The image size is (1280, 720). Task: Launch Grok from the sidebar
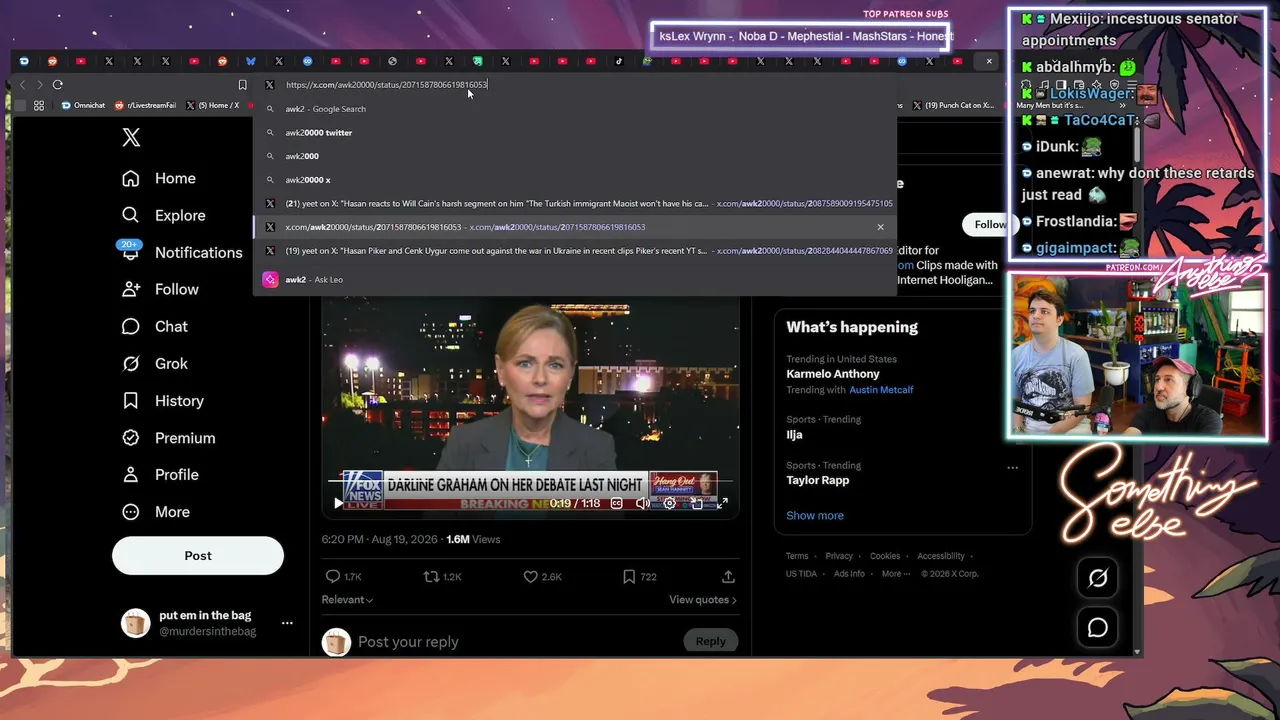tap(155, 363)
